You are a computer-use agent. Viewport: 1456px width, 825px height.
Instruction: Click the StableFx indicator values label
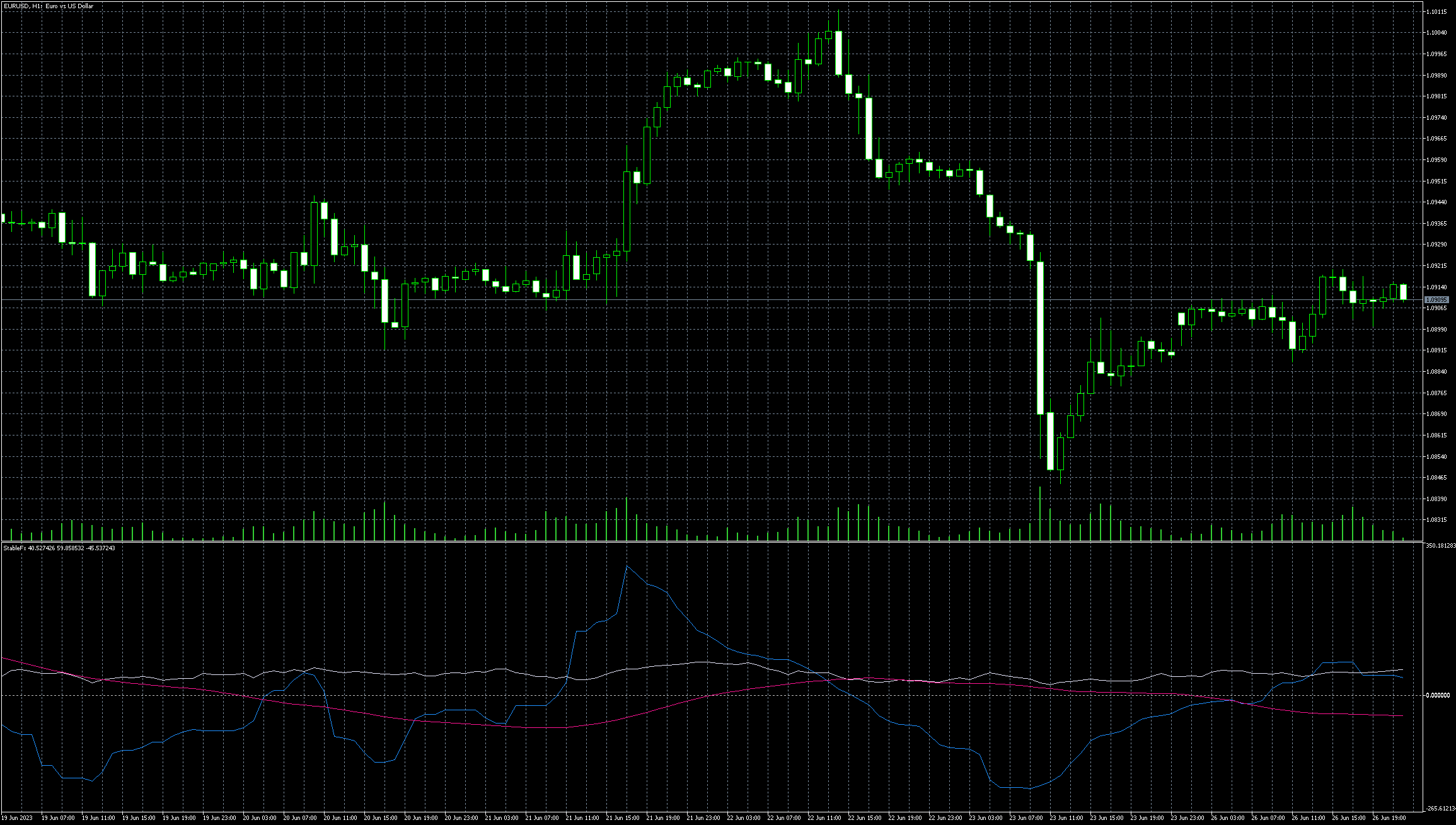coord(59,548)
